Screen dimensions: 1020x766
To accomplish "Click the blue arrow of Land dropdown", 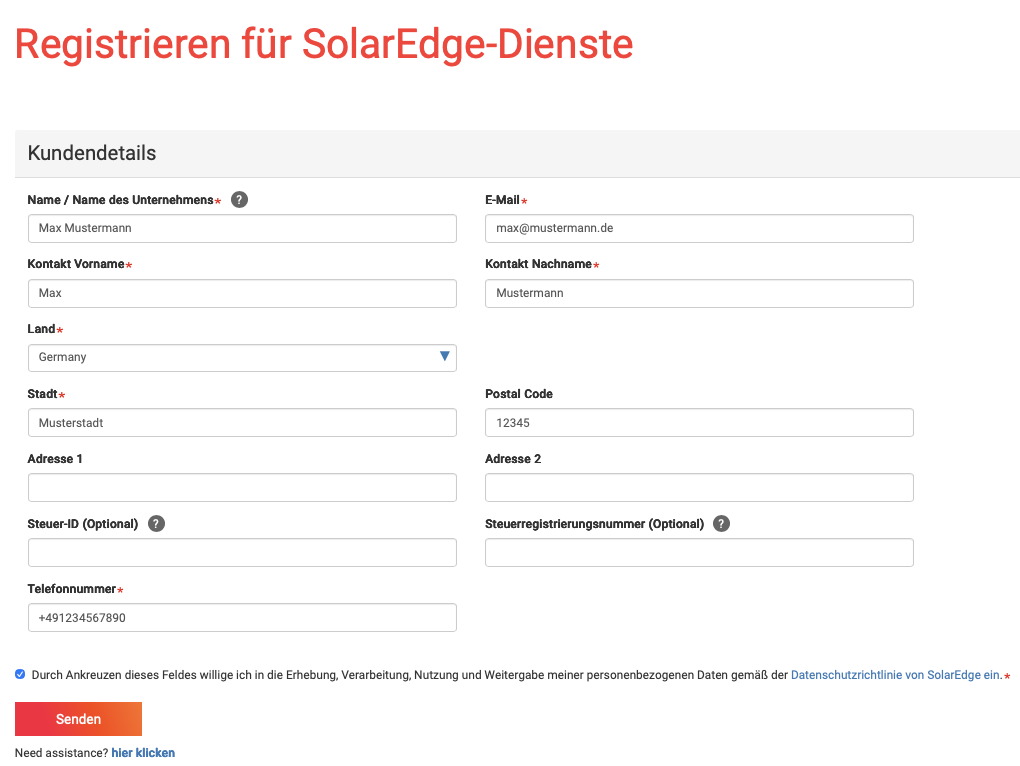I will coord(445,357).
